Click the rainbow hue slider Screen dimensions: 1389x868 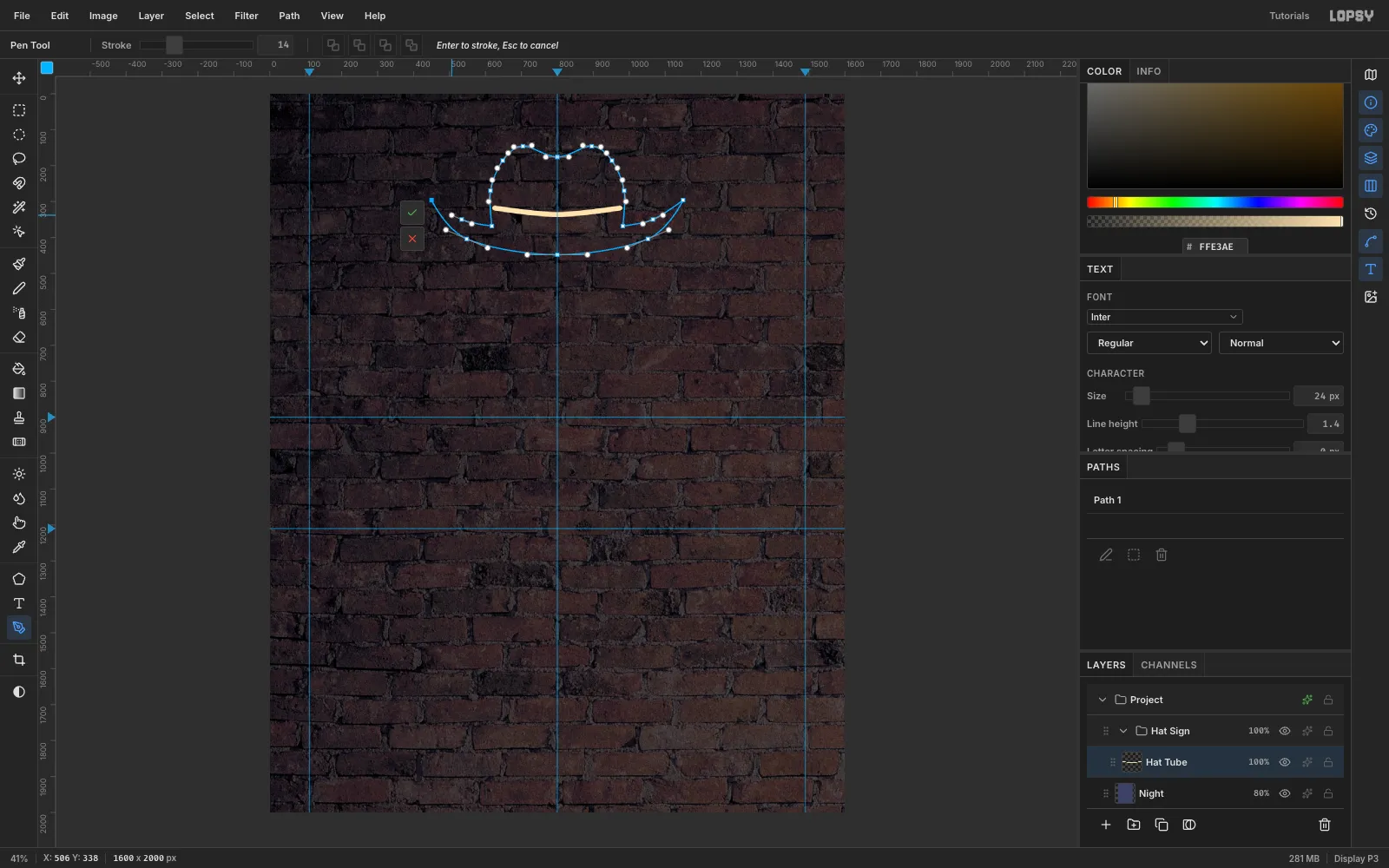[1215, 202]
